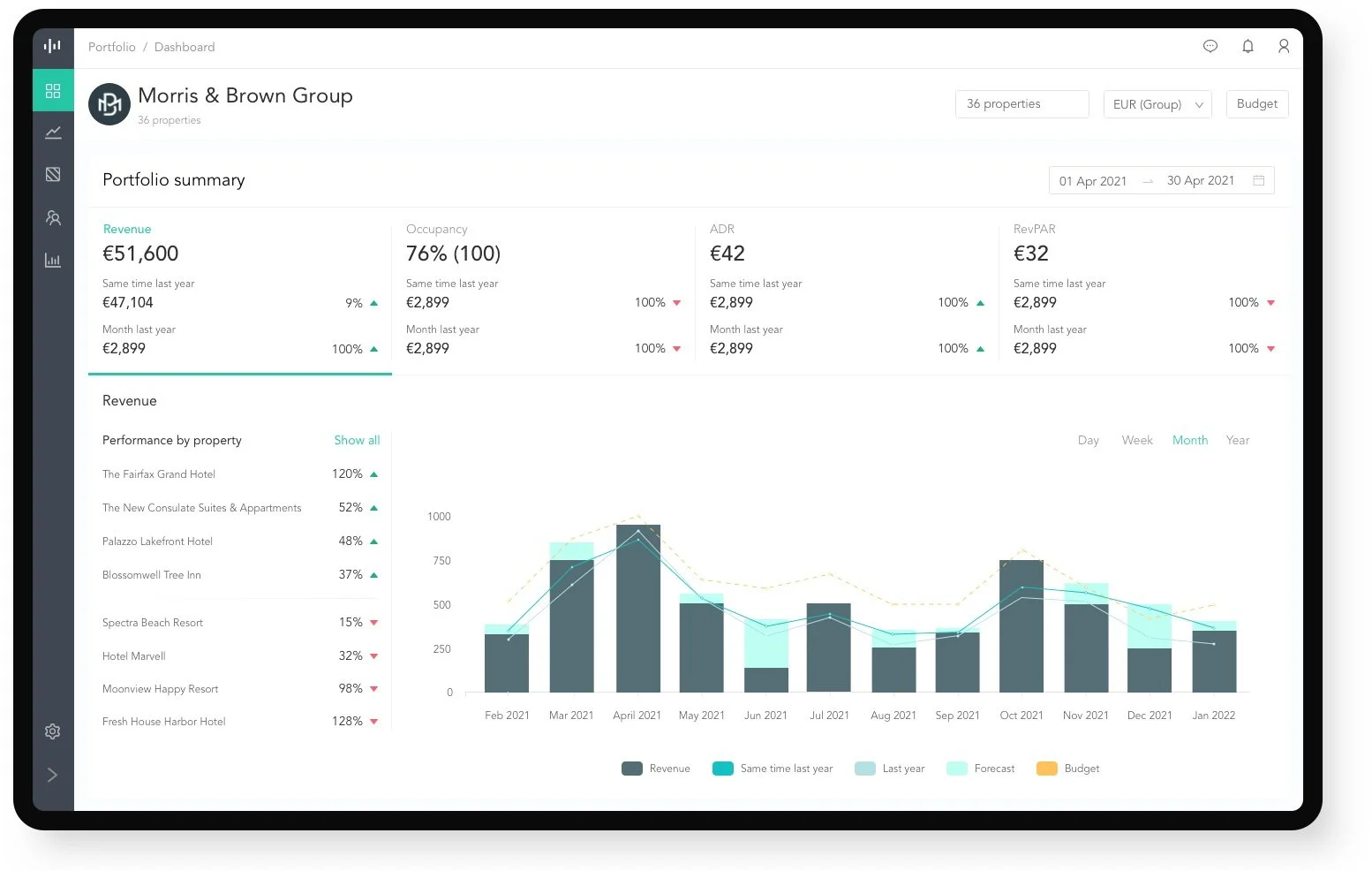Open The Fairfax Grand Hotel row
The image size is (1372, 871).
(x=240, y=474)
